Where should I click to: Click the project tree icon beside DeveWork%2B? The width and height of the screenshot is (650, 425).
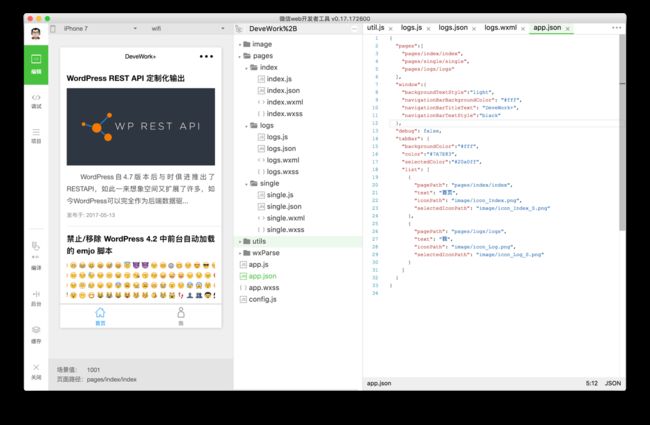[239, 29]
